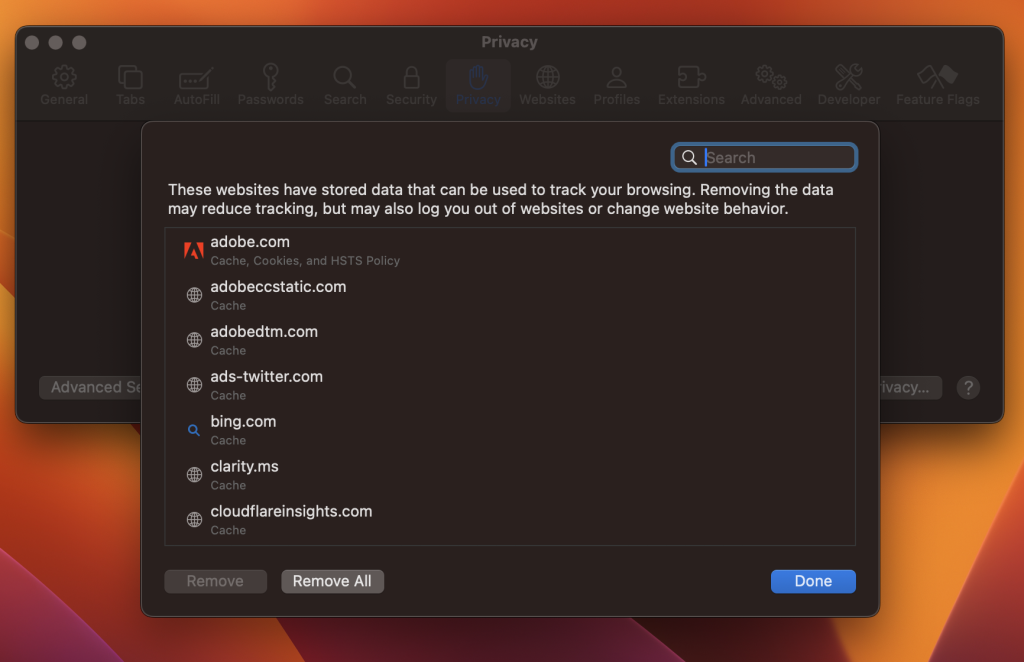Select the cloudflareinsights.com entry
This screenshot has width=1024, height=662.
coord(510,521)
